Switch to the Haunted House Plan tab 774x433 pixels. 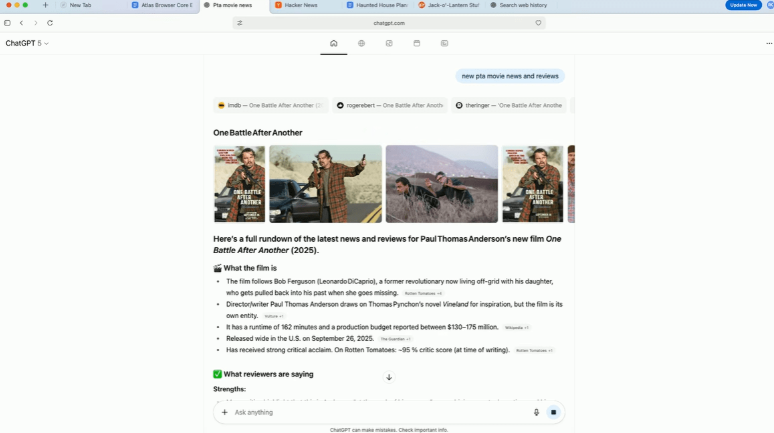tap(376, 5)
